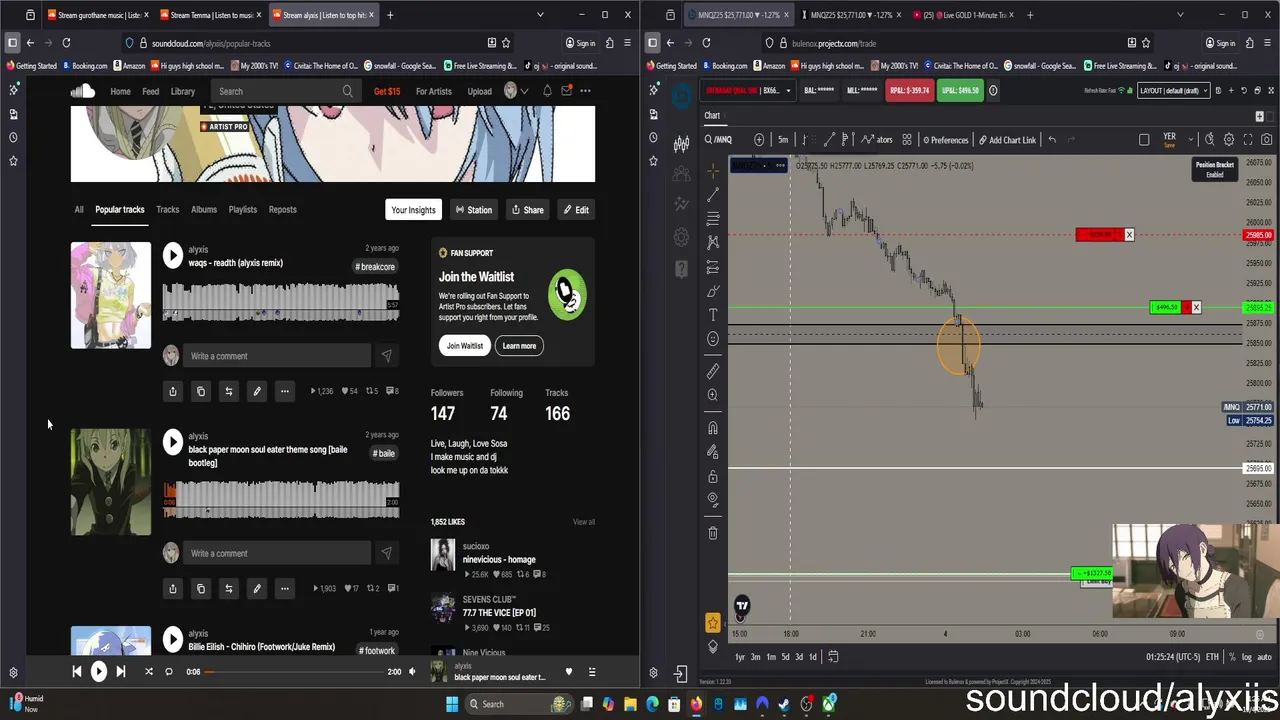Open the trading account selector dropdown
1280x720 pixels.
749,90
